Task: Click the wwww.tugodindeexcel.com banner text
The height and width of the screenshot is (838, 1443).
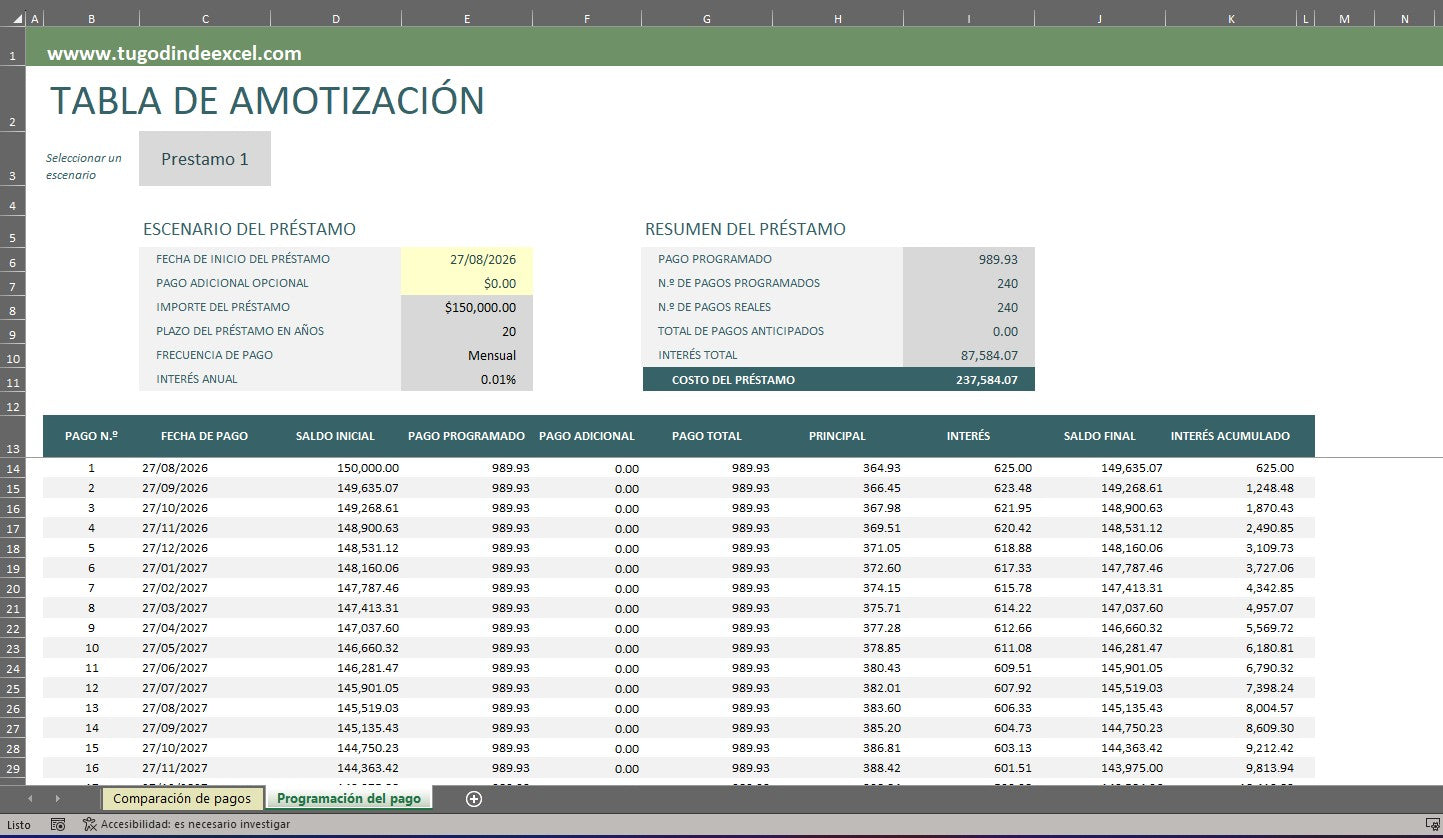Action: tap(174, 54)
